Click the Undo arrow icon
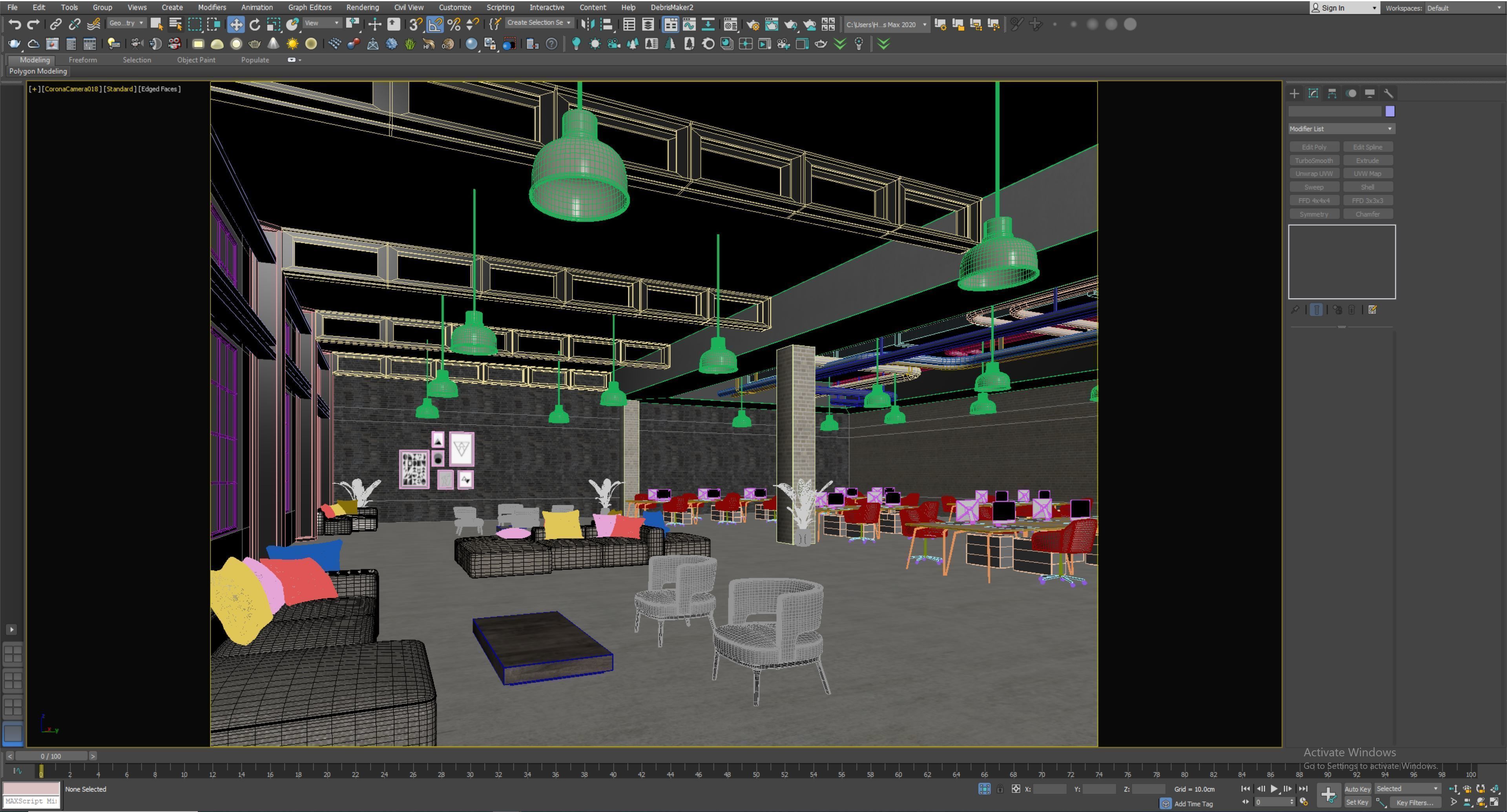Screen dimensions: 1507x812 [x=15, y=24]
